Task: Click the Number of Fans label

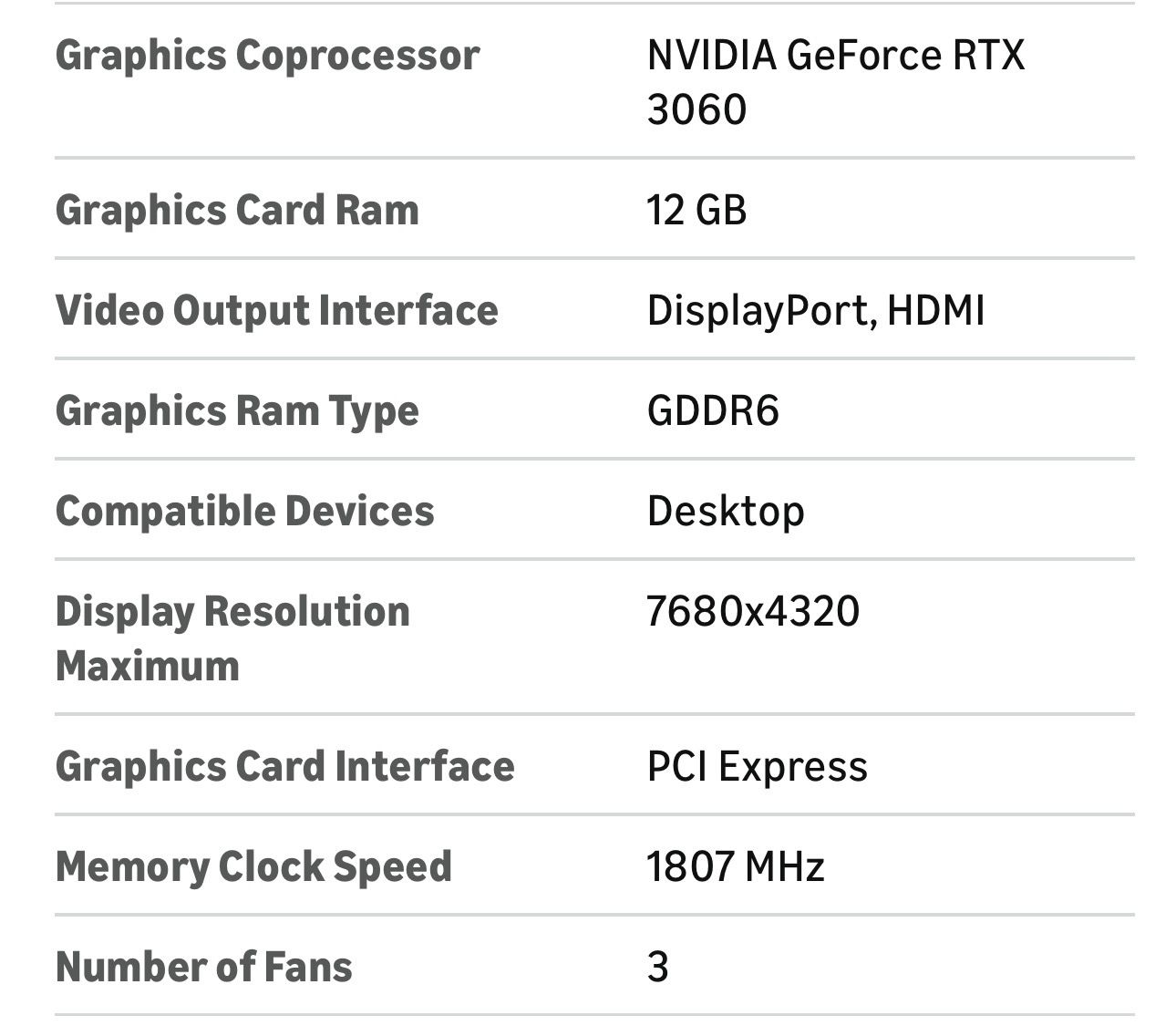Action: (x=203, y=968)
